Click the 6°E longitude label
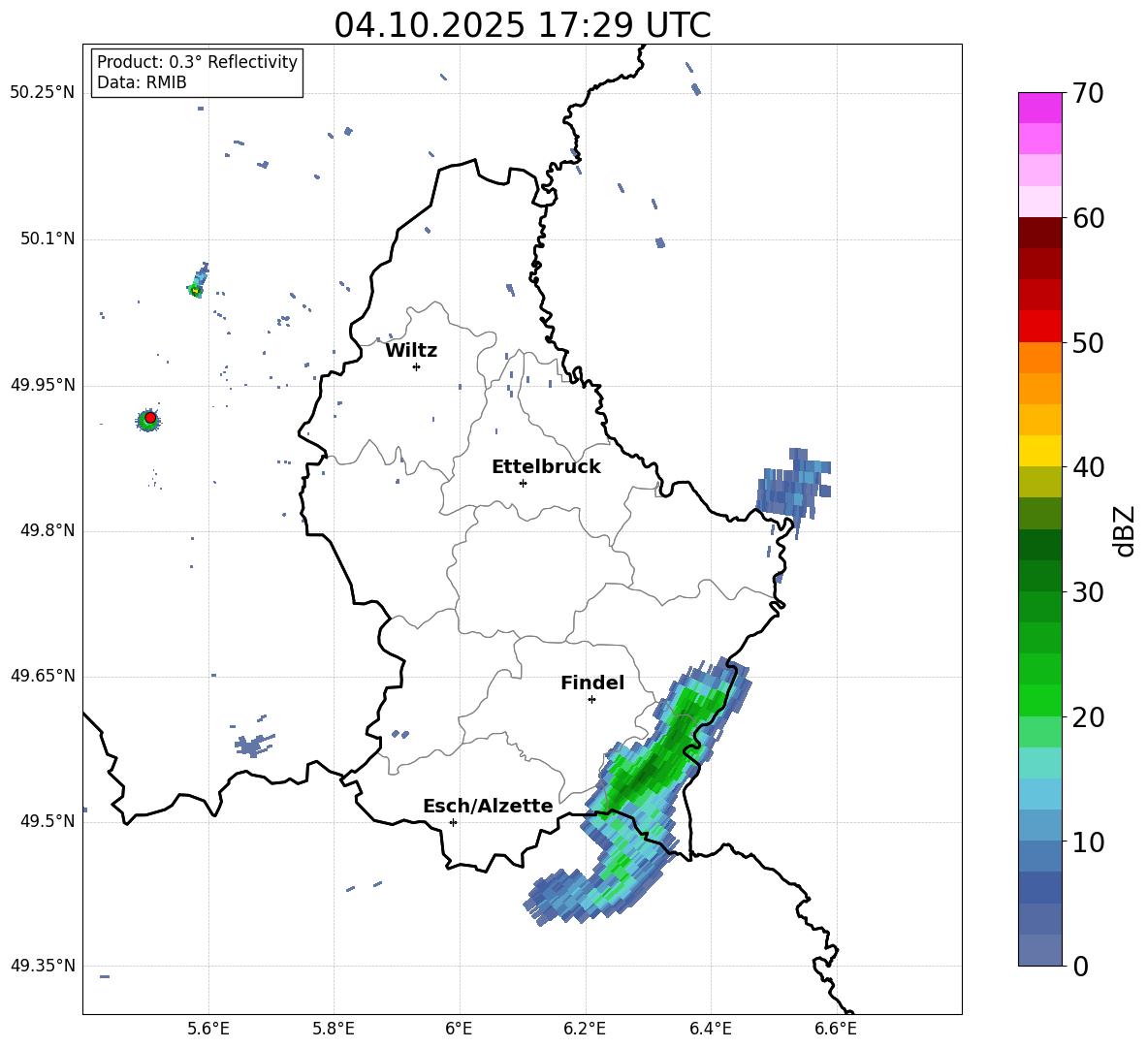 coord(459,1029)
